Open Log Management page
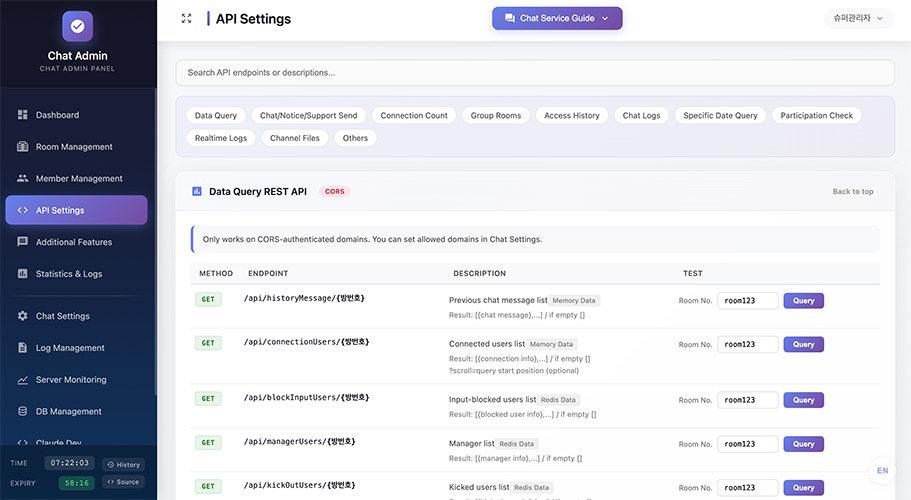 (76, 348)
